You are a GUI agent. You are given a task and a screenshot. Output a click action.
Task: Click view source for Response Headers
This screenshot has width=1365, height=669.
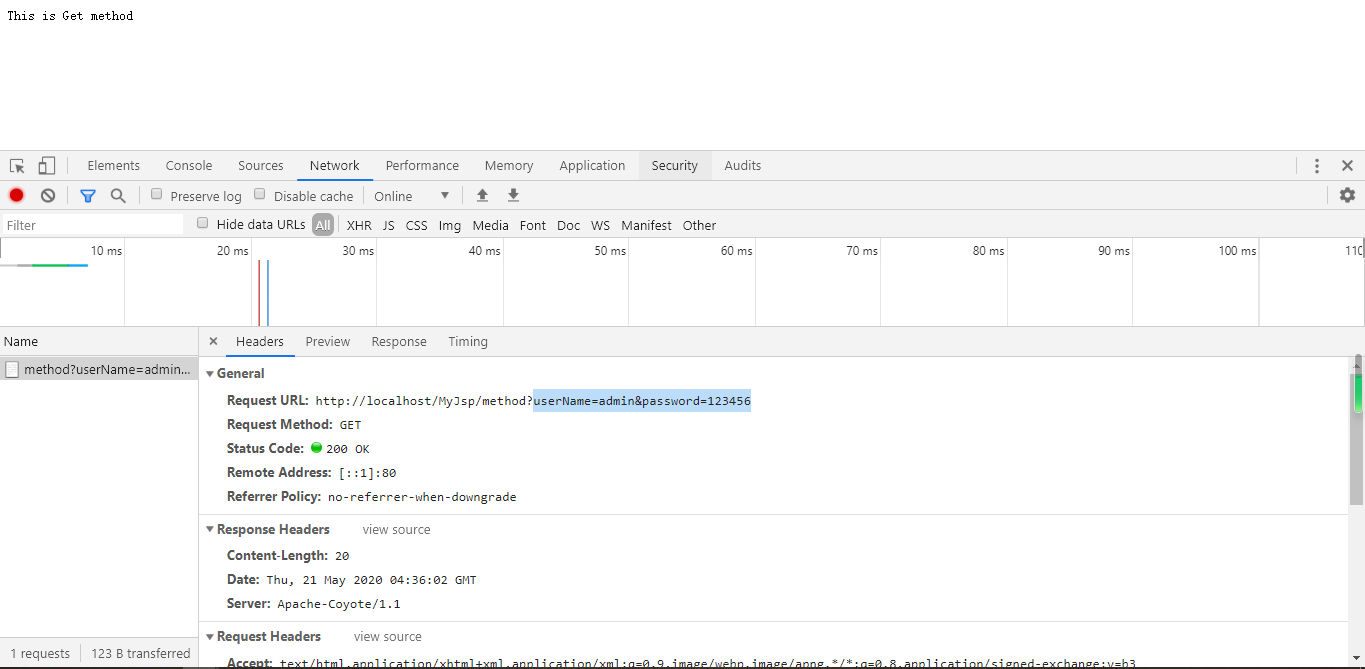click(397, 530)
